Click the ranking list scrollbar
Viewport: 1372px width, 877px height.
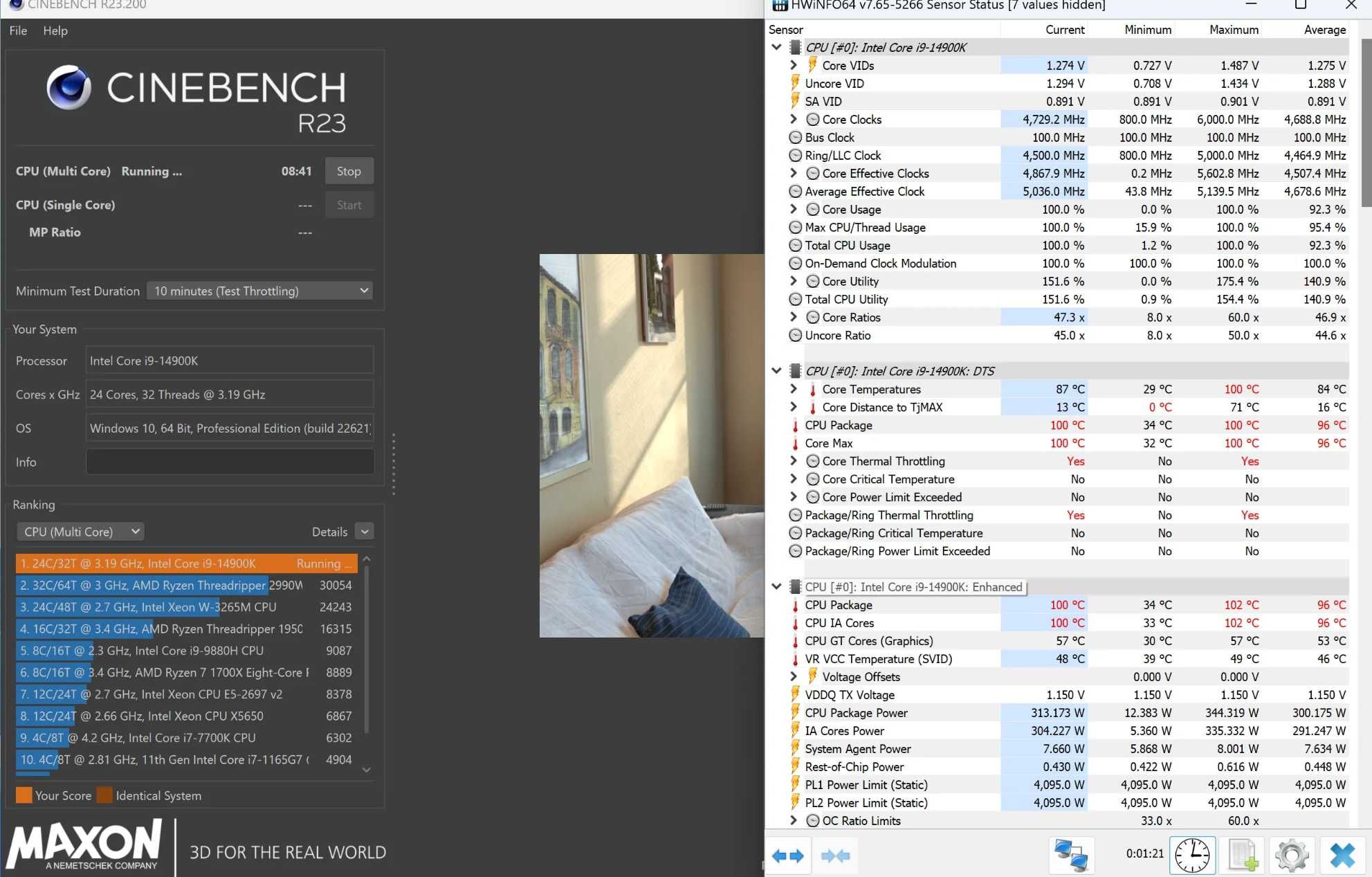coord(367,649)
